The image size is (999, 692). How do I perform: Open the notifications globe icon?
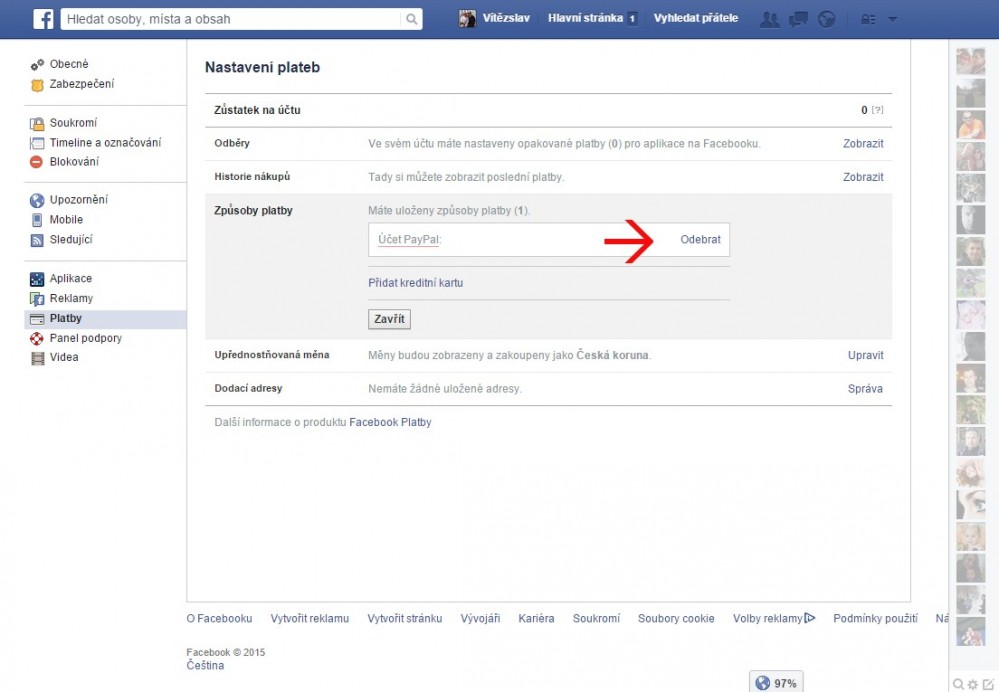click(826, 19)
